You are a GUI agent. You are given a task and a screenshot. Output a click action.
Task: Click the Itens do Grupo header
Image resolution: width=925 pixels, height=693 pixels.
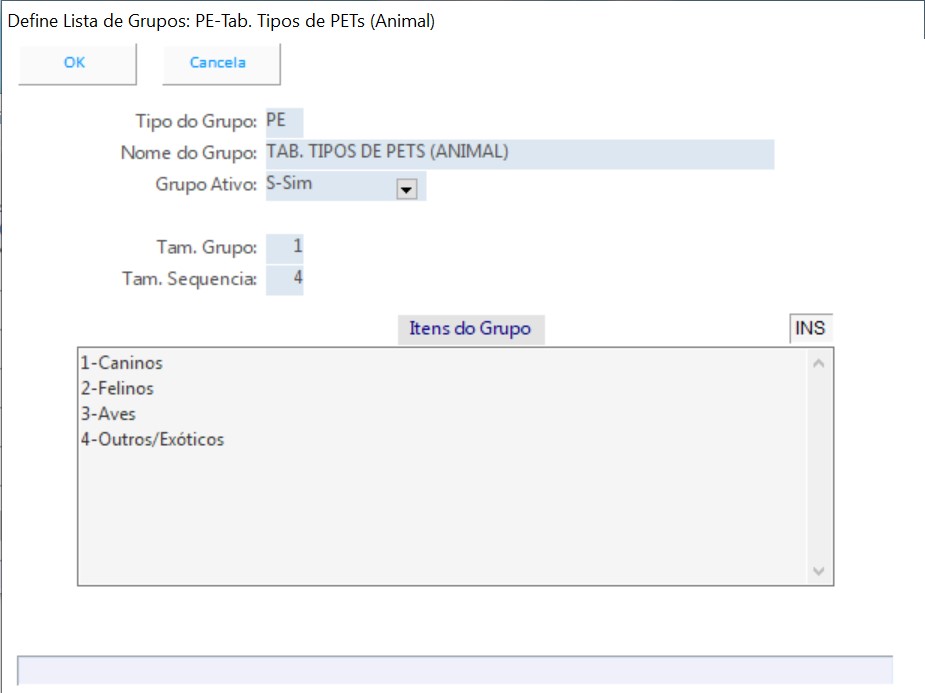(x=470, y=329)
